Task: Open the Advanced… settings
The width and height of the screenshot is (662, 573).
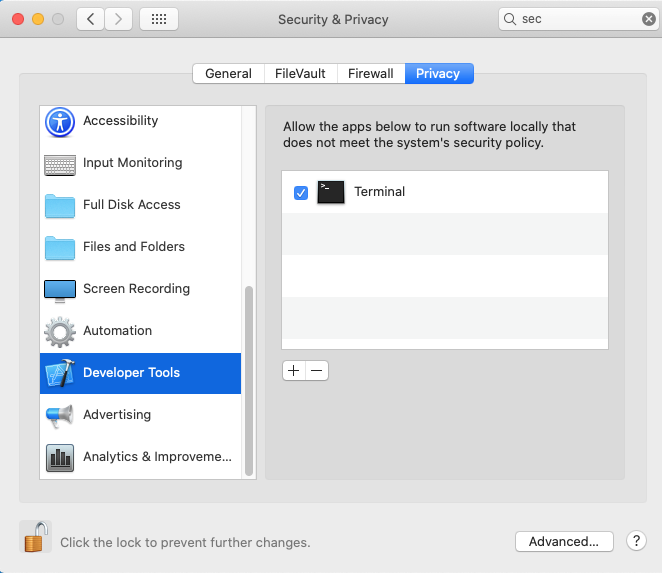Action: point(564,541)
